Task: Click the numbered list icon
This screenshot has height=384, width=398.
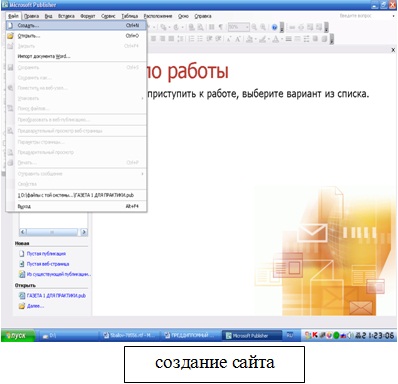Action: pyautogui.click(x=191, y=39)
